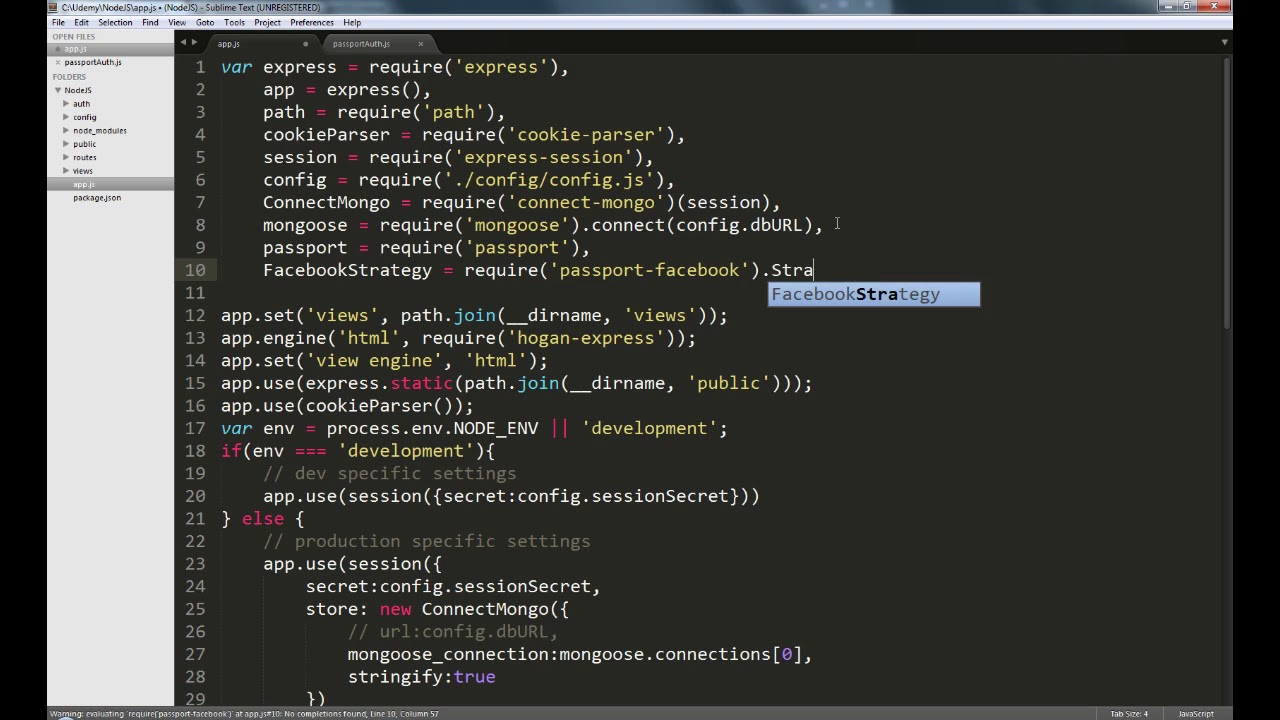
Task: Switch to the passportAuth.js tab
Action: (361, 44)
